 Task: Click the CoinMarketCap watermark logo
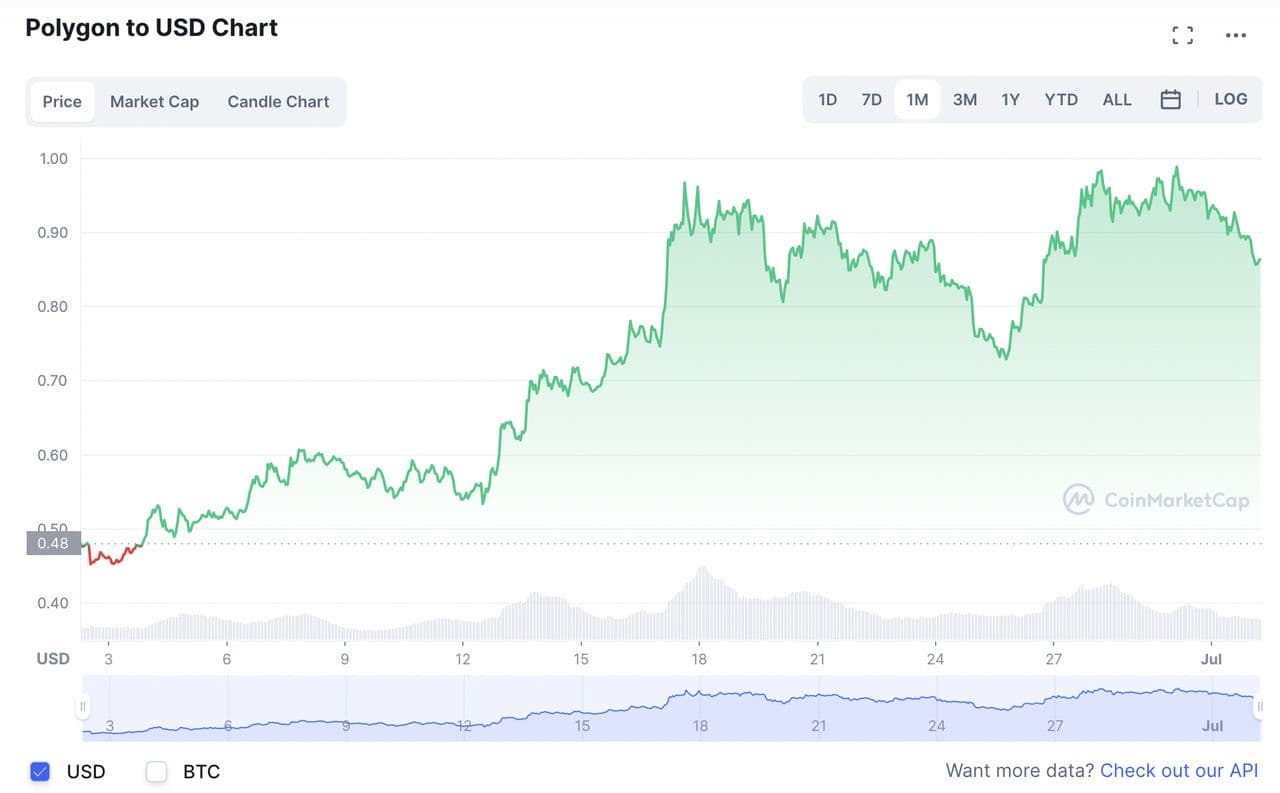coord(1156,499)
